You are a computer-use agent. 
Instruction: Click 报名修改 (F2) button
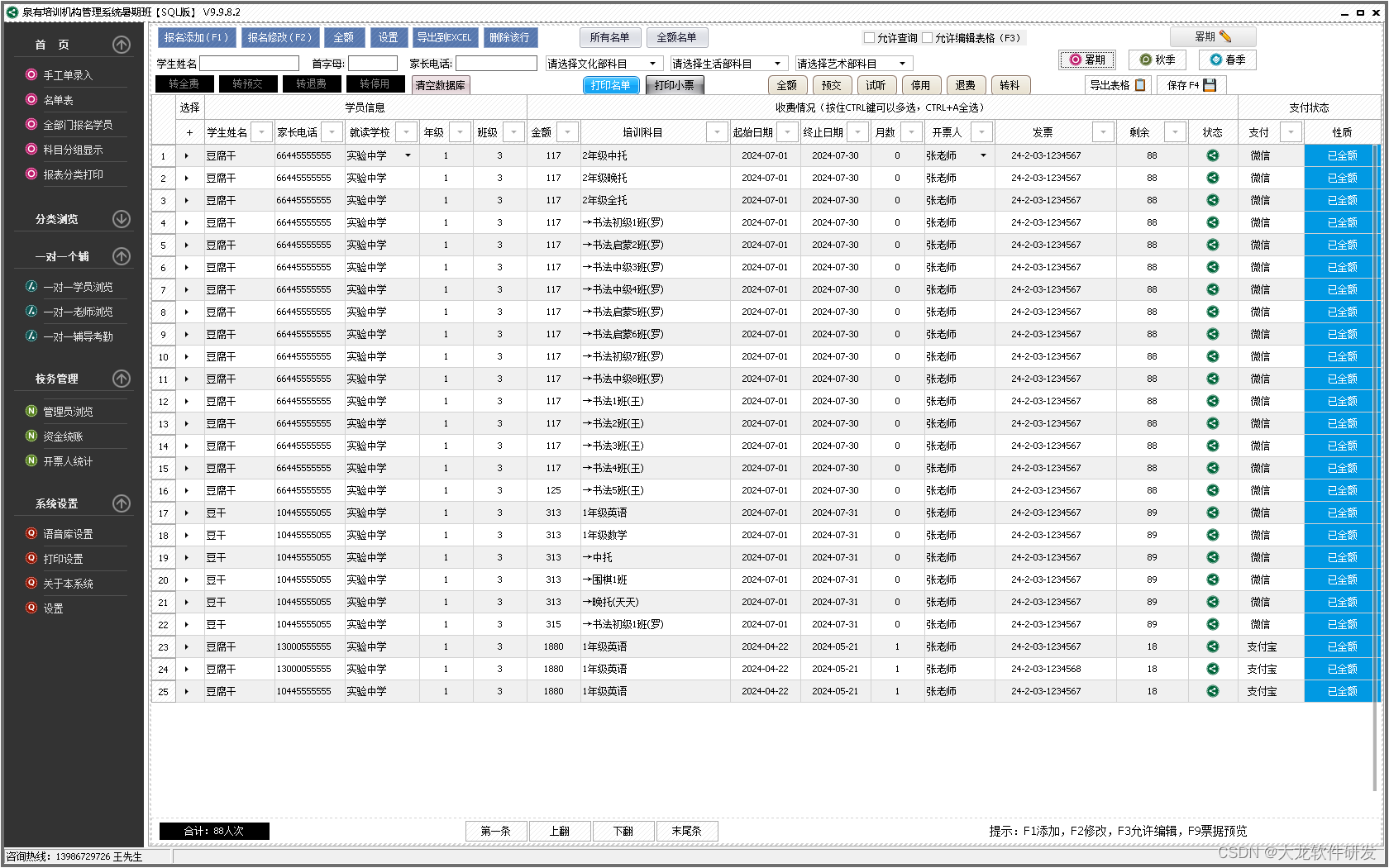(x=279, y=37)
